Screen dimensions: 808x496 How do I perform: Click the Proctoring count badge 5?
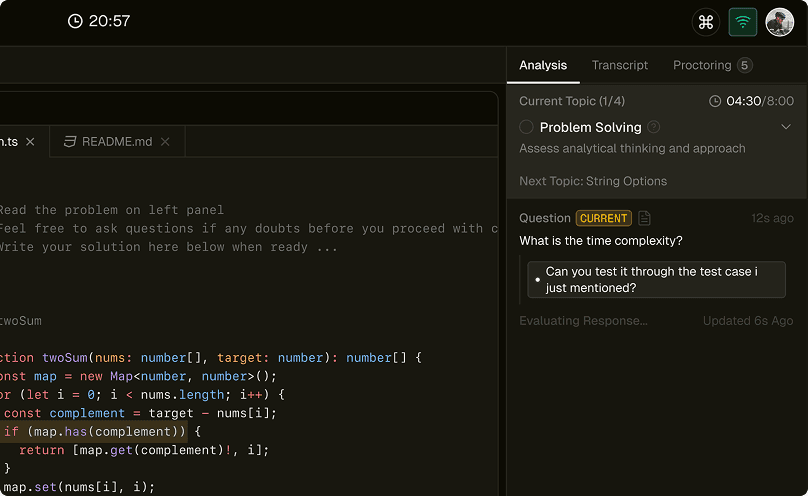pos(744,65)
